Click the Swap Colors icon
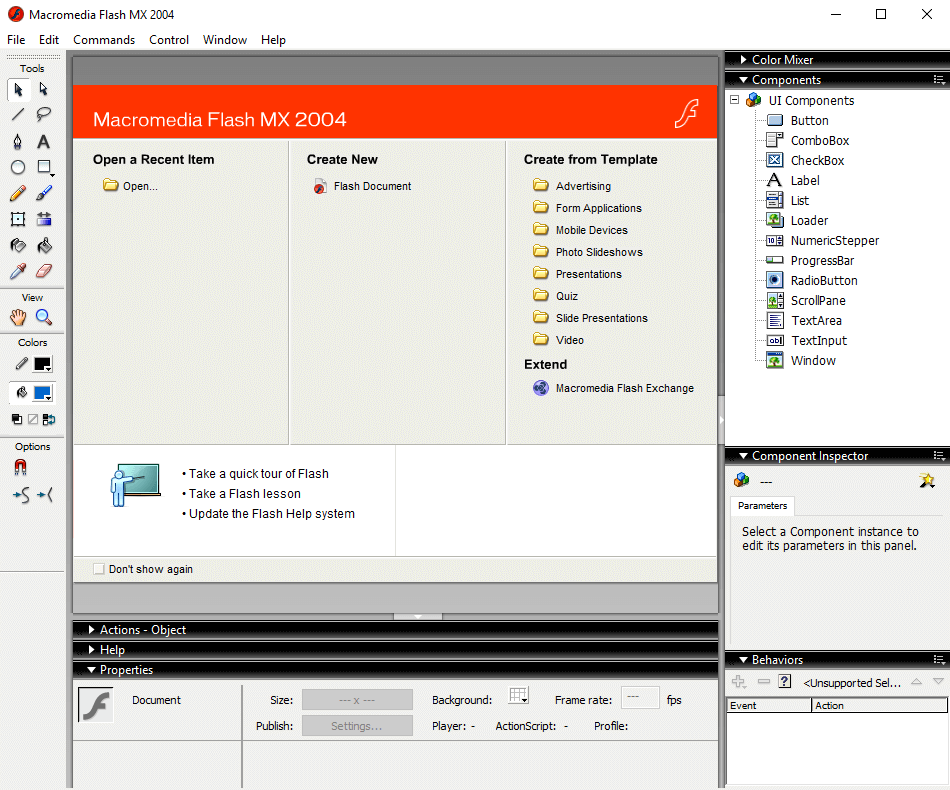This screenshot has width=950, height=790. click(x=48, y=419)
